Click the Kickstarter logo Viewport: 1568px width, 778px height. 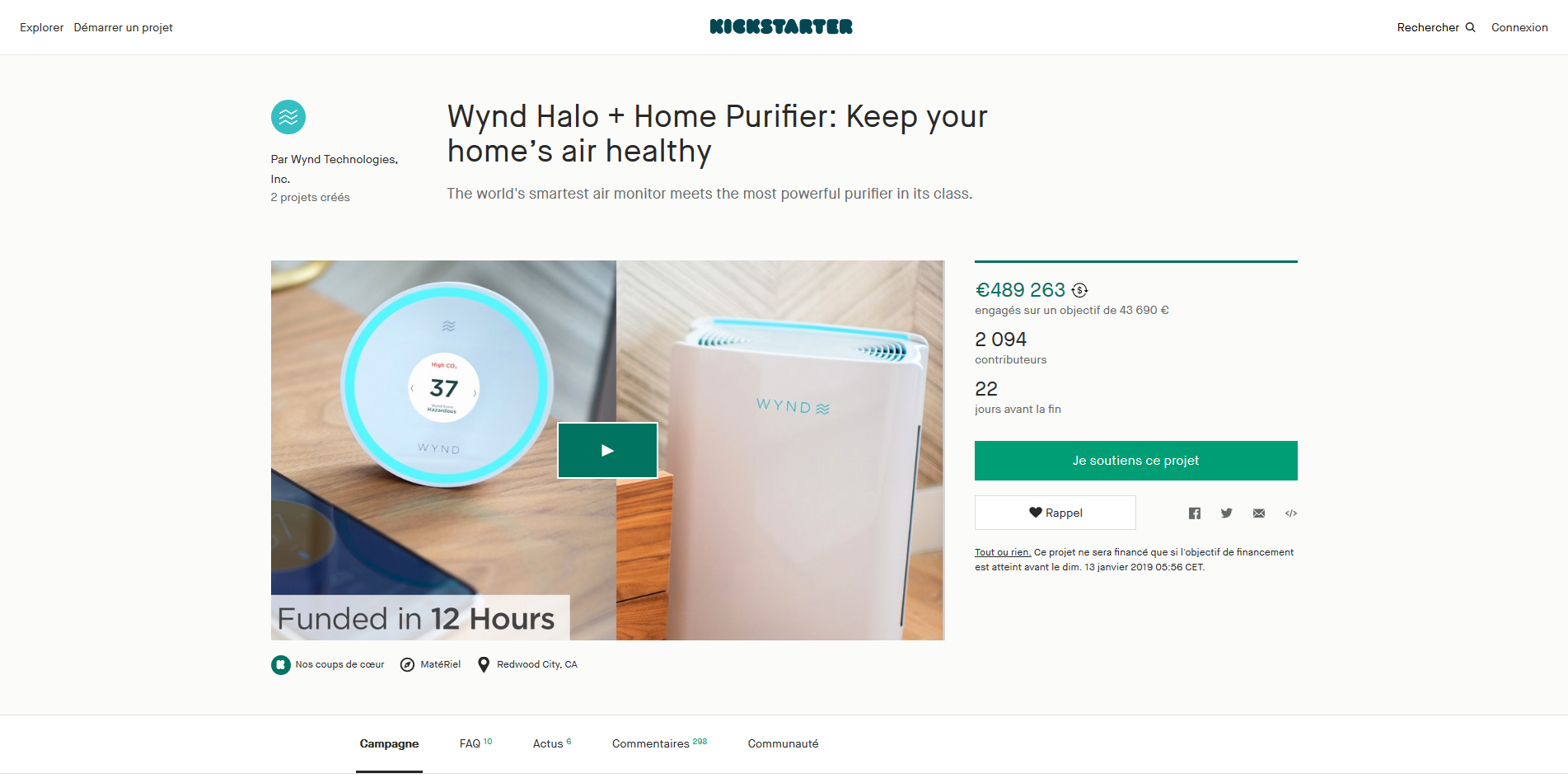click(781, 26)
